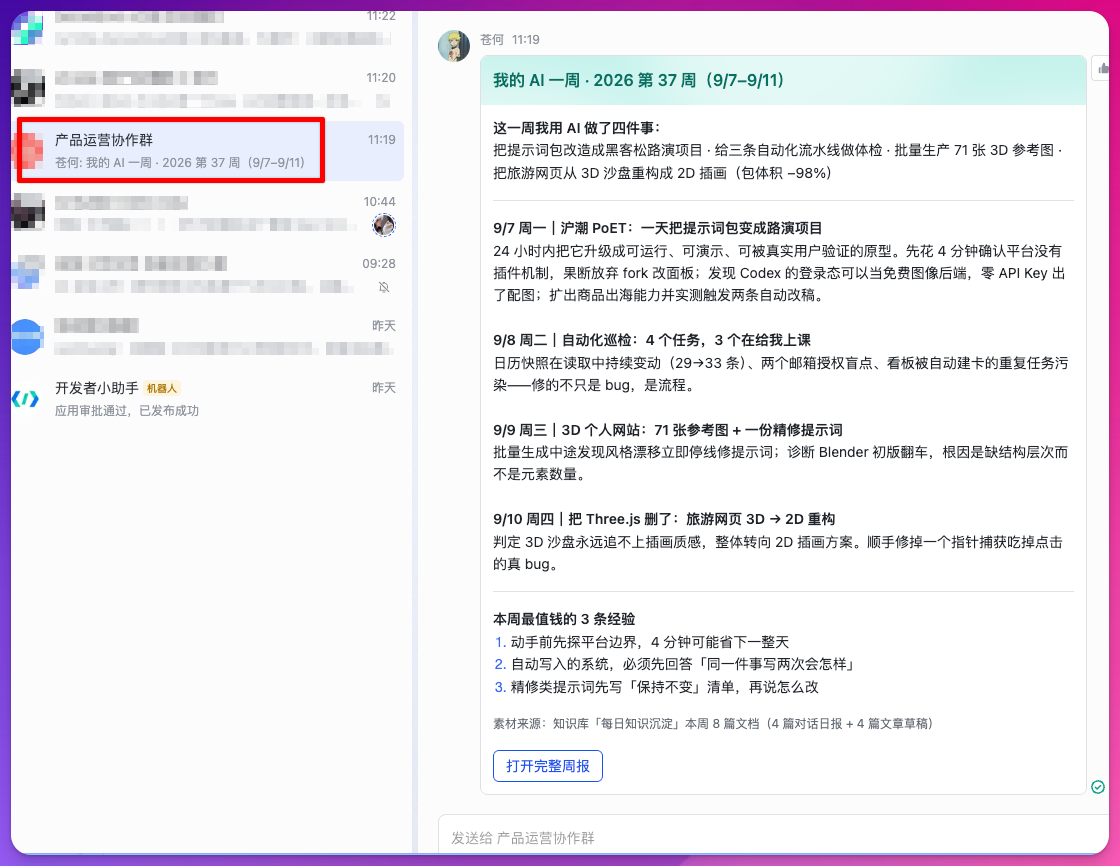Click card title 我的 AI 一周 · 2026 第 37 周
Image resolution: width=1120 pixels, height=866 pixels.
[x=638, y=80]
